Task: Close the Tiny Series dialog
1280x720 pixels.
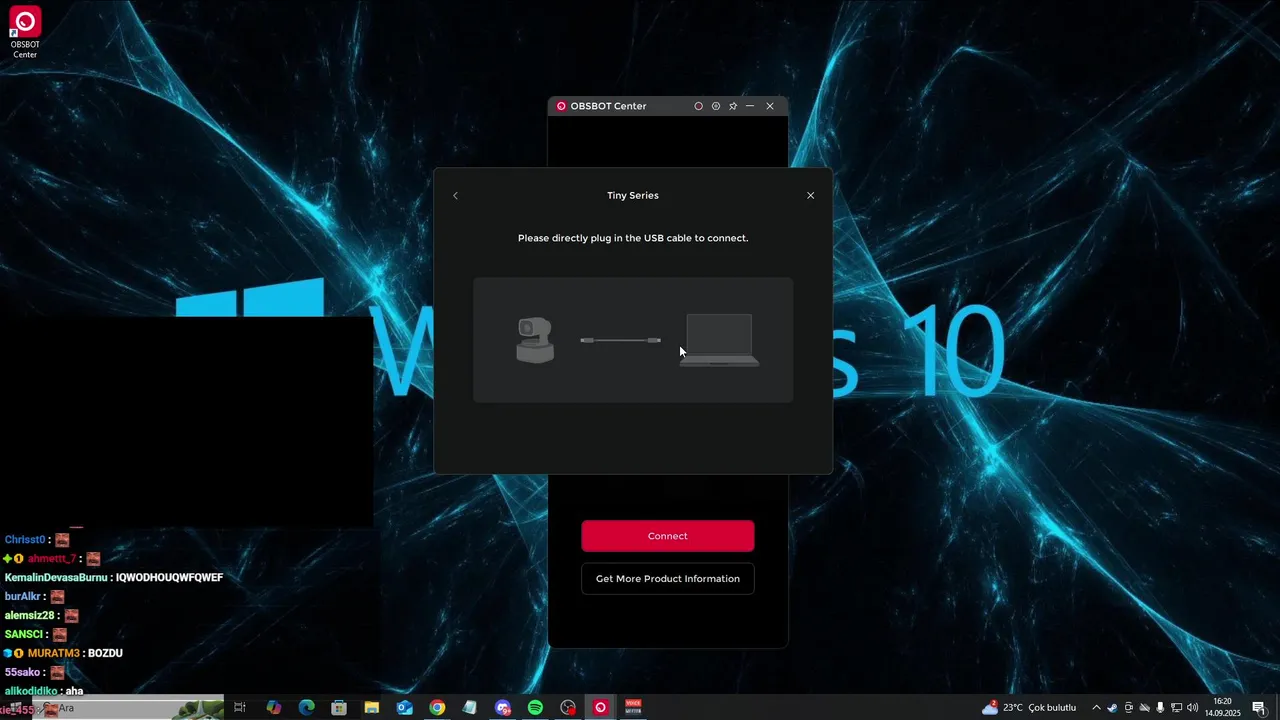Action: (x=811, y=195)
